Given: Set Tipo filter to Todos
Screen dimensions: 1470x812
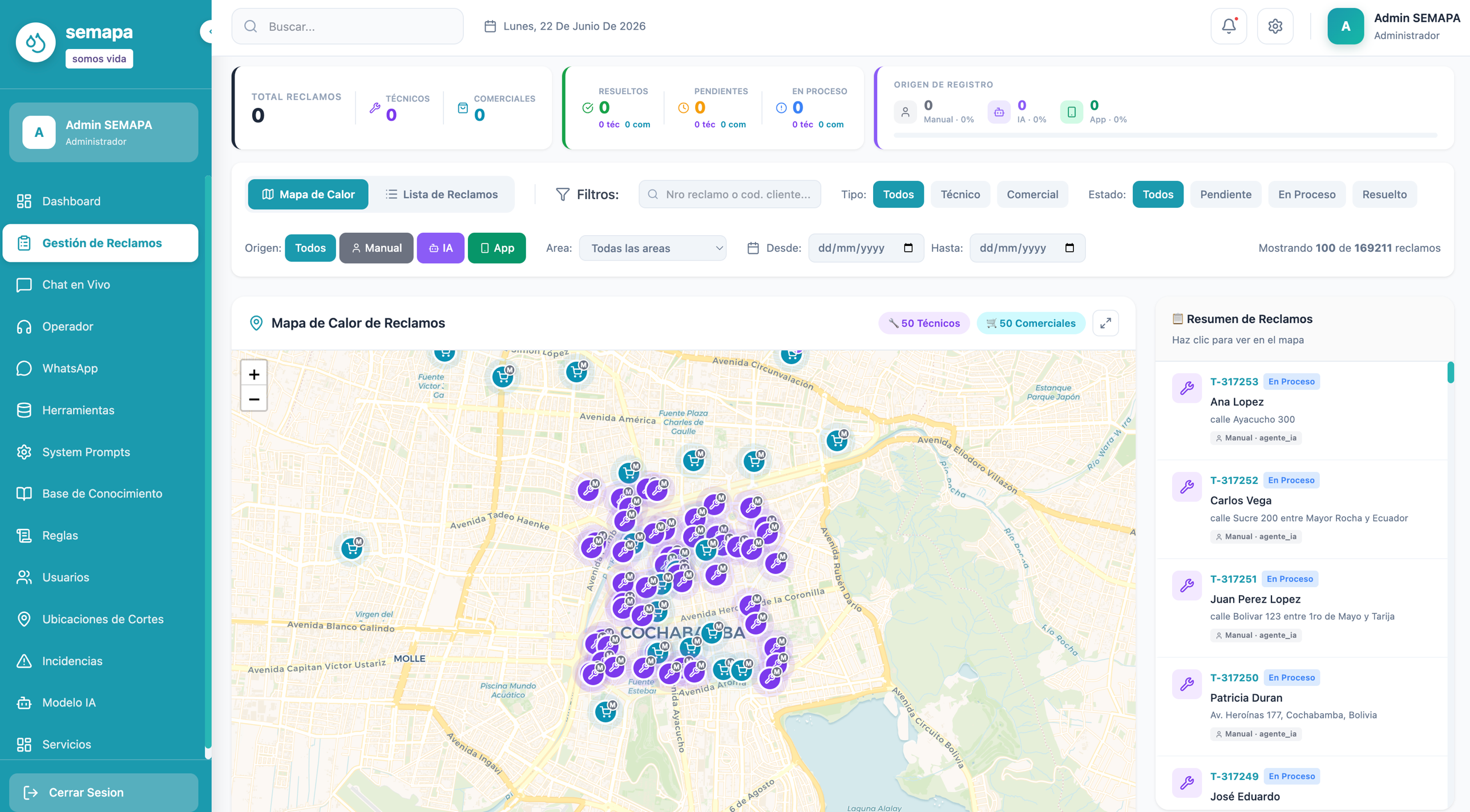Looking at the screenshot, I should click(898, 195).
